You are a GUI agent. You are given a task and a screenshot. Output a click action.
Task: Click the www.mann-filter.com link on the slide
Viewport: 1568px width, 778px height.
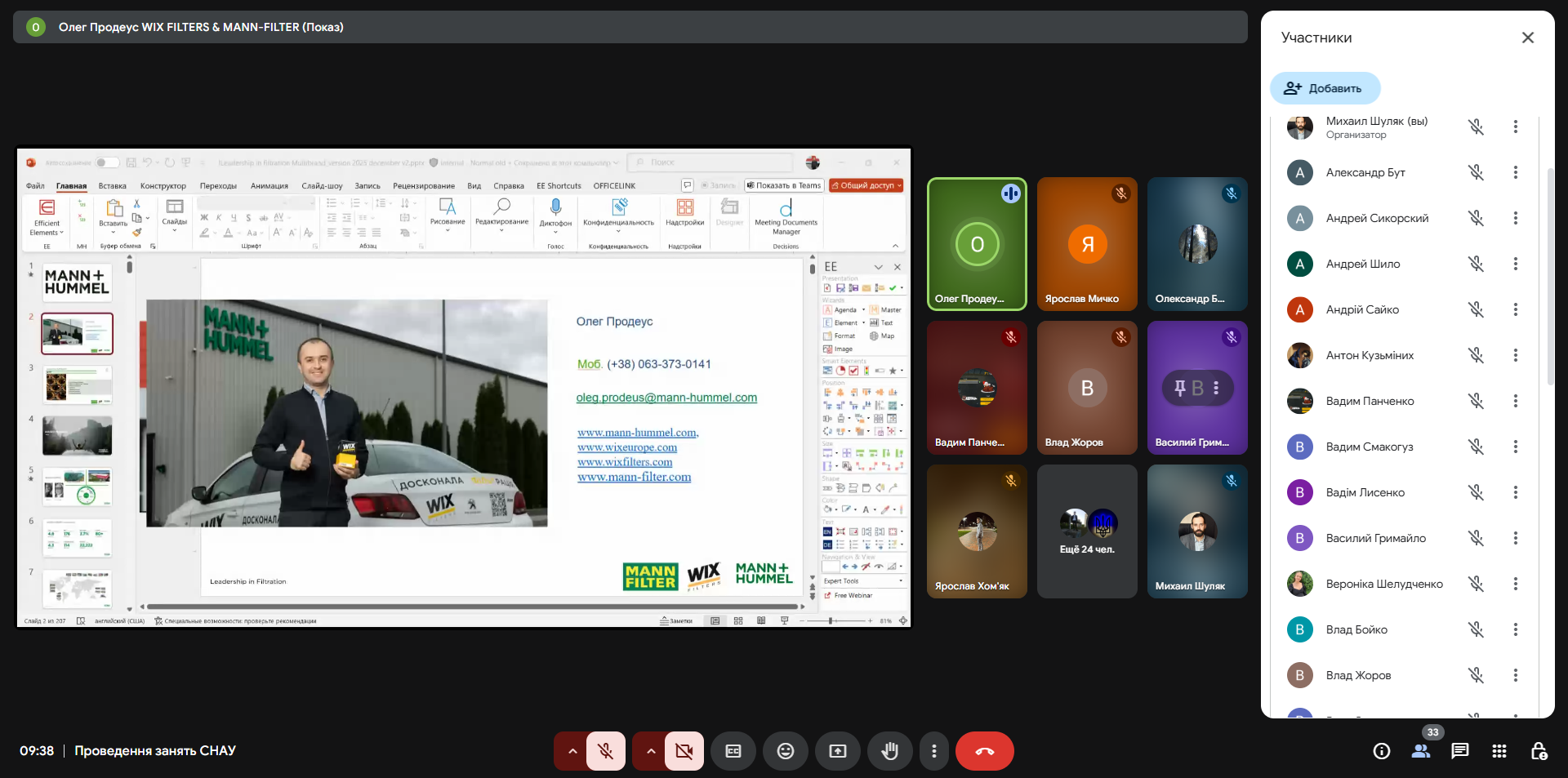(634, 478)
